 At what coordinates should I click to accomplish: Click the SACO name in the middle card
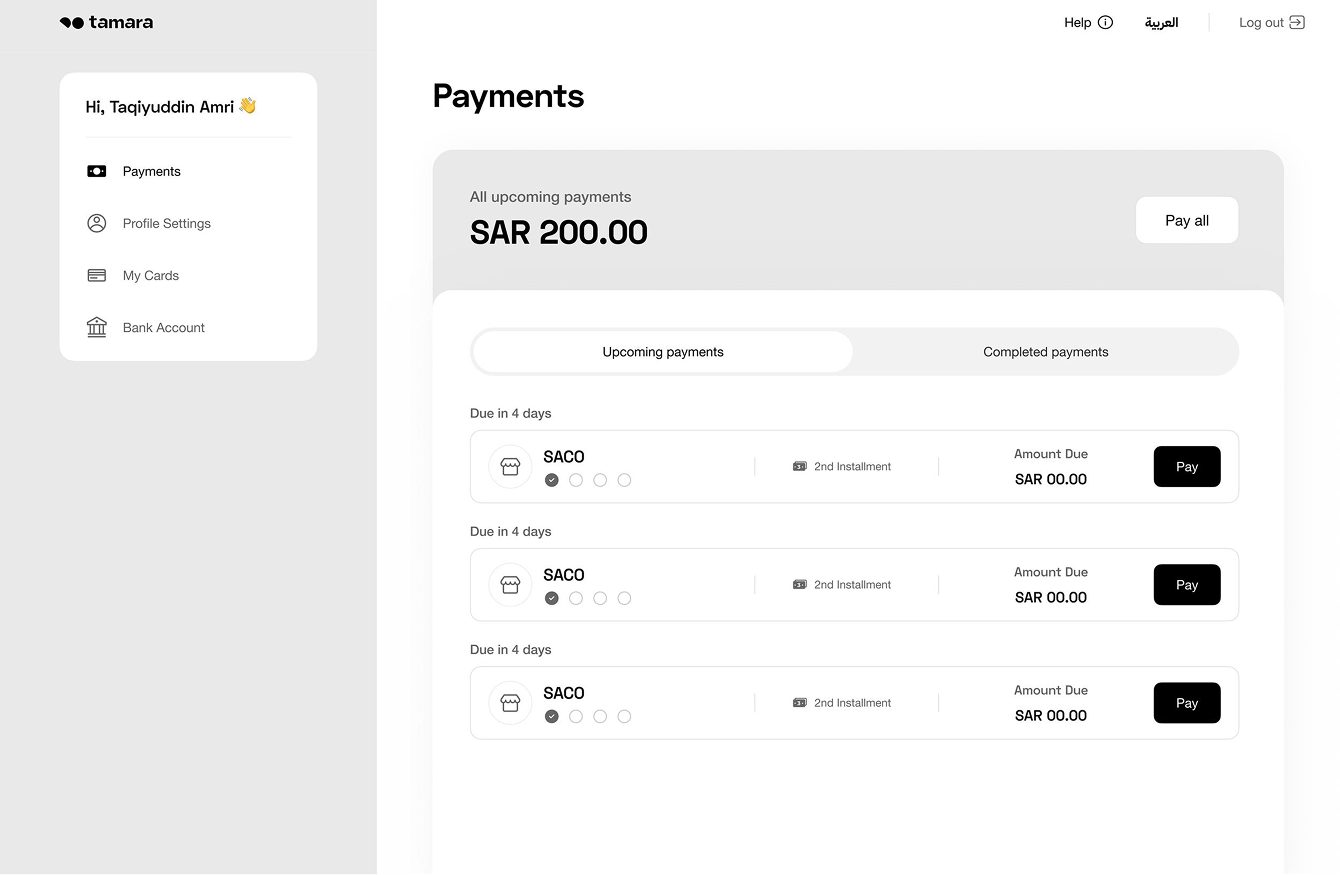click(x=564, y=575)
